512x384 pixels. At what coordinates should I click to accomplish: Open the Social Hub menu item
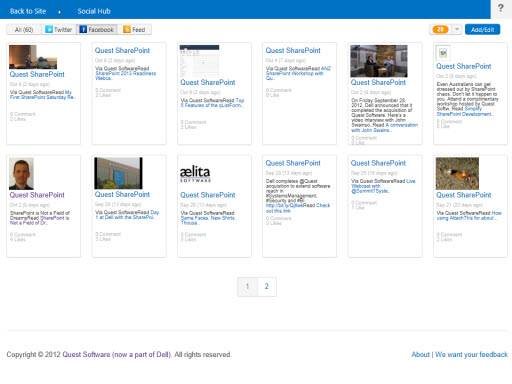[x=94, y=11]
